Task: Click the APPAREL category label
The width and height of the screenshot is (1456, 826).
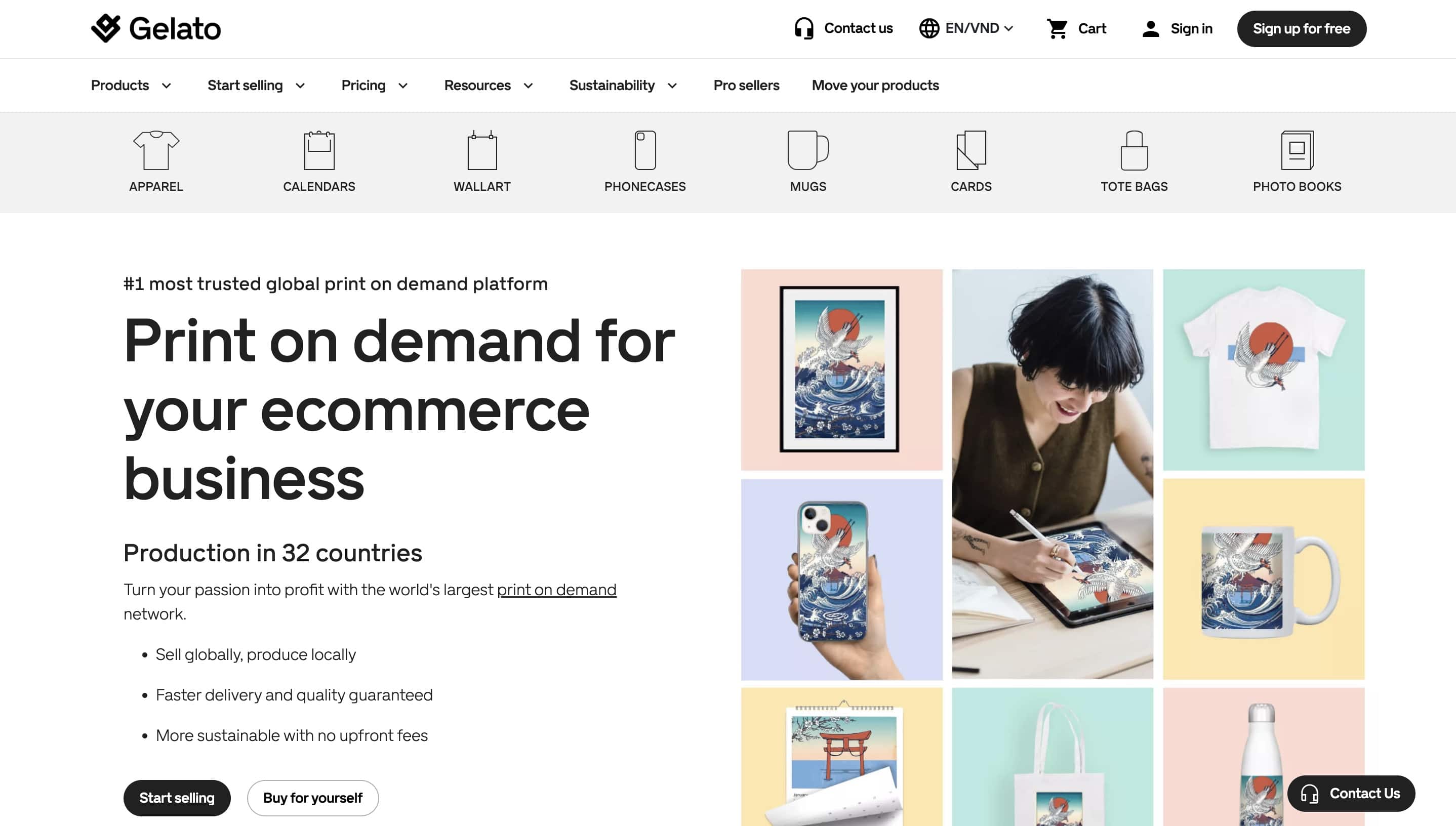Action: [156, 187]
